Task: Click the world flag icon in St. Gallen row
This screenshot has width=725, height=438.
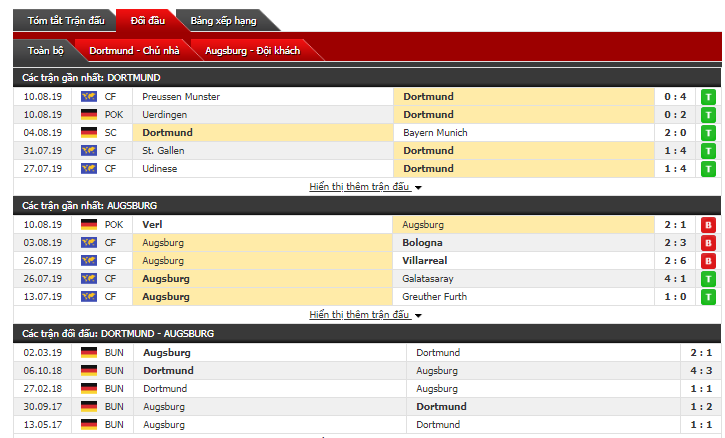Action: (89, 151)
